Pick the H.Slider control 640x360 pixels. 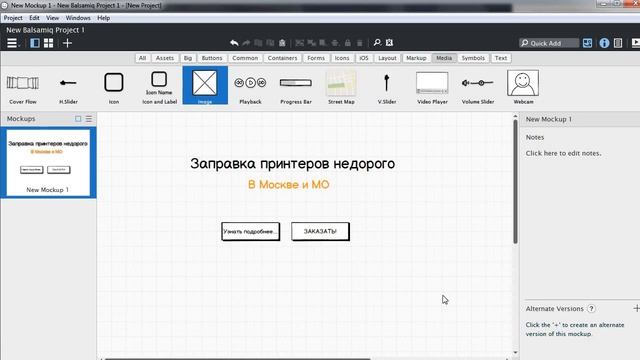pyautogui.click(x=68, y=87)
